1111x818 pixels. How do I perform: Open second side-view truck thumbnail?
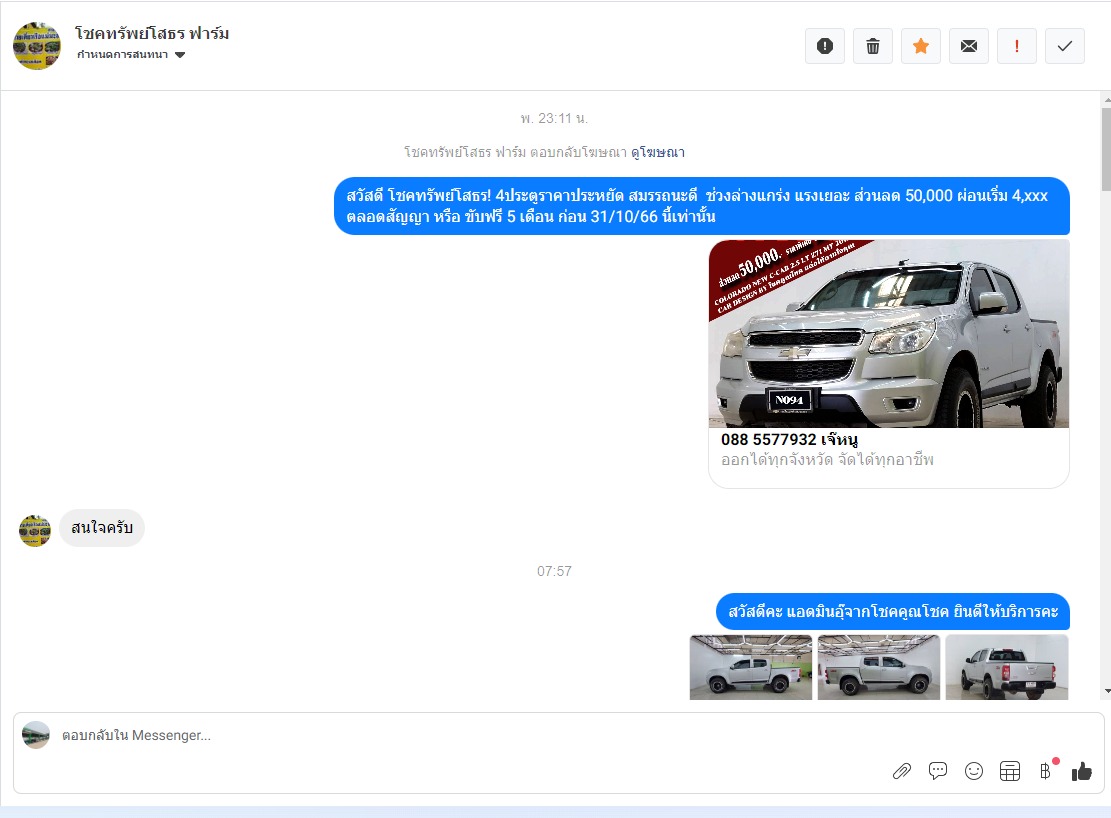click(879, 667)
